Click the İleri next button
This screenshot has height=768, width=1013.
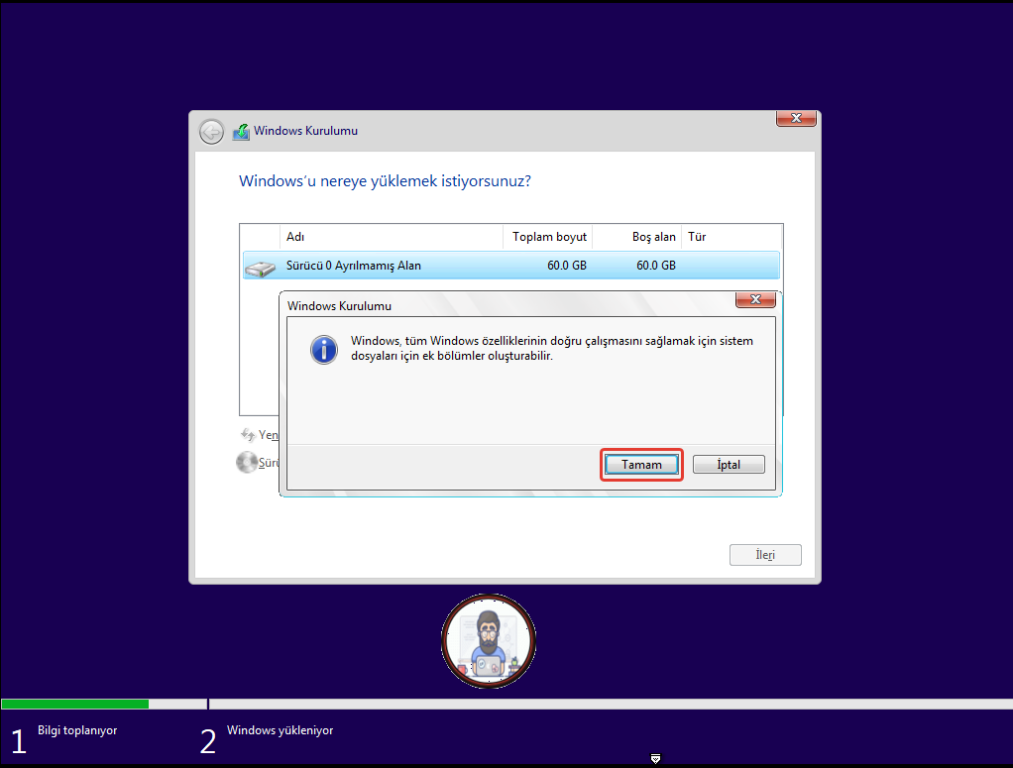point(765,555)
